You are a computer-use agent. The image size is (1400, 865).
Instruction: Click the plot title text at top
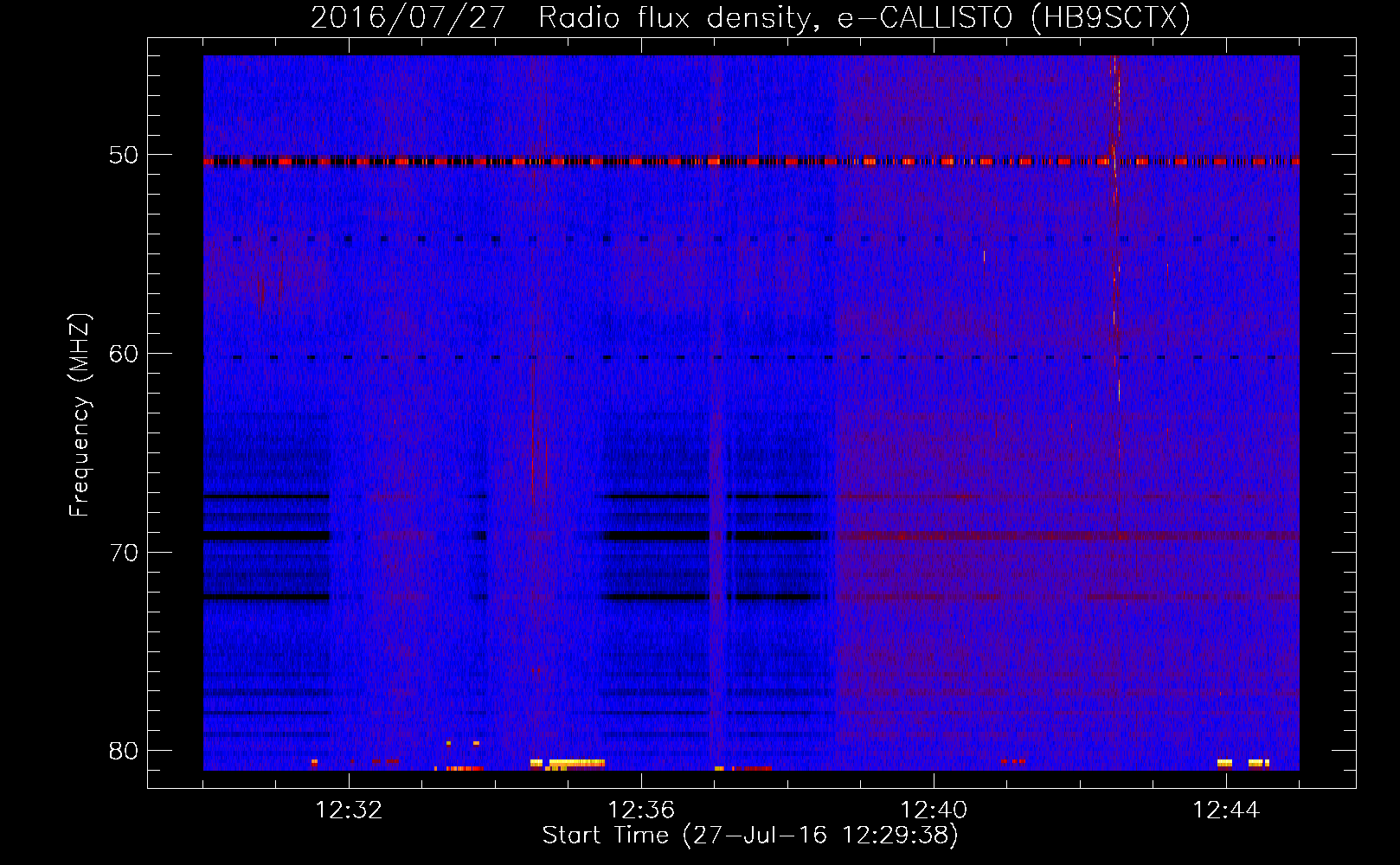tap(750, 17)
